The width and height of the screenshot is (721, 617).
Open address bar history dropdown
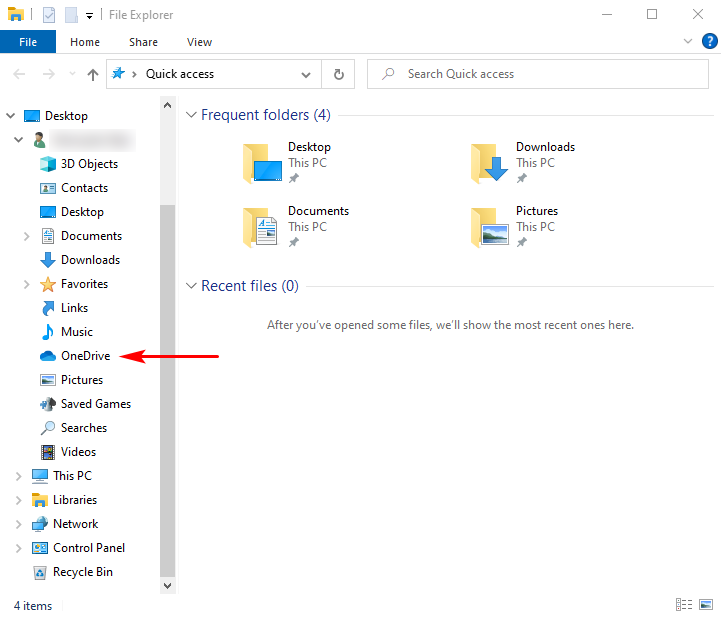point(307,74)
